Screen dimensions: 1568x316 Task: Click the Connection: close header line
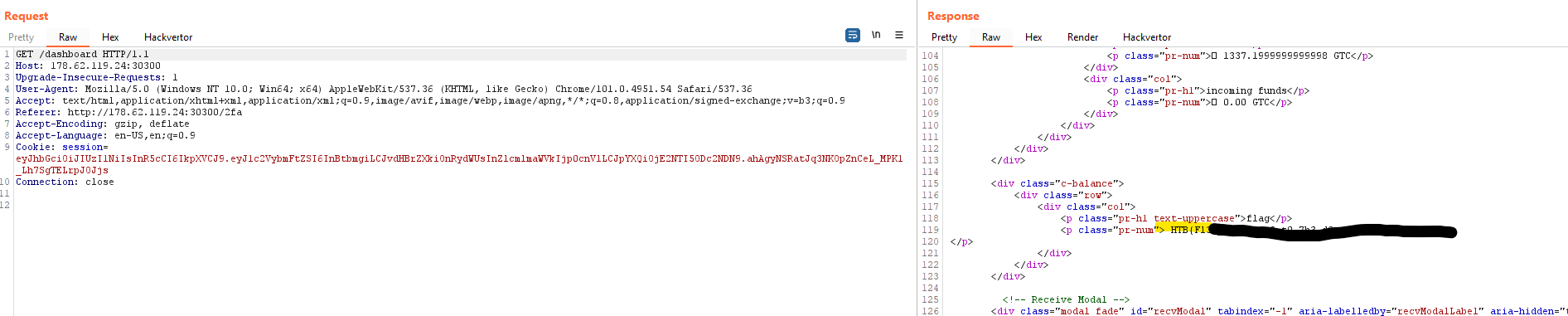click(x=65, y=182)
